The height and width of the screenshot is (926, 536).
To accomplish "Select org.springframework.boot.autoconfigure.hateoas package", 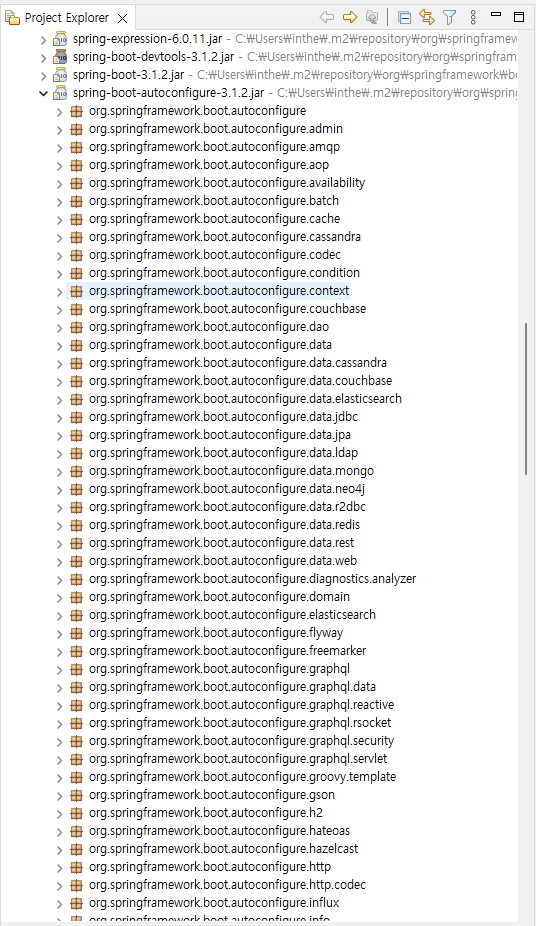I will coord(219,831).
